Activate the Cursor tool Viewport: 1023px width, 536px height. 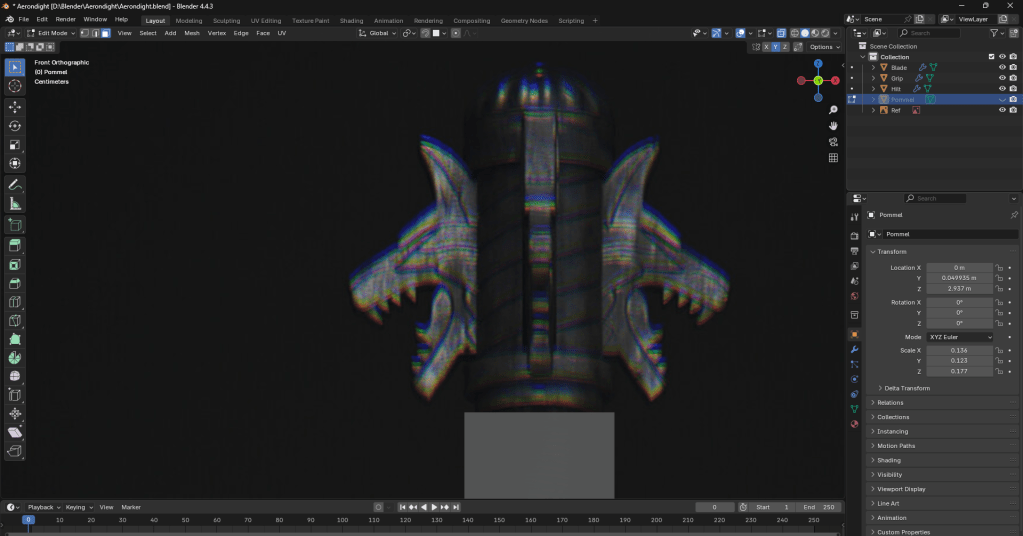[15, 86]
